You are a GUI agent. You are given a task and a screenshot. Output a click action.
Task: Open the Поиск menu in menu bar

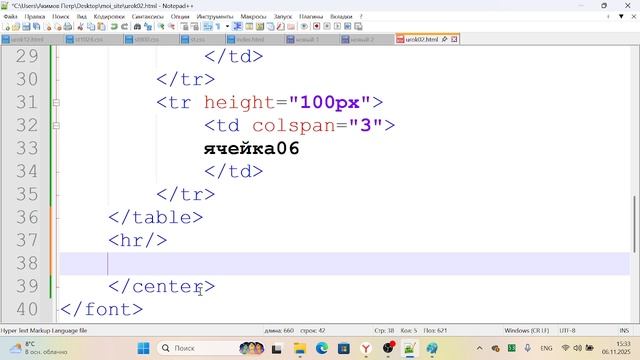[x=61, y=16]
